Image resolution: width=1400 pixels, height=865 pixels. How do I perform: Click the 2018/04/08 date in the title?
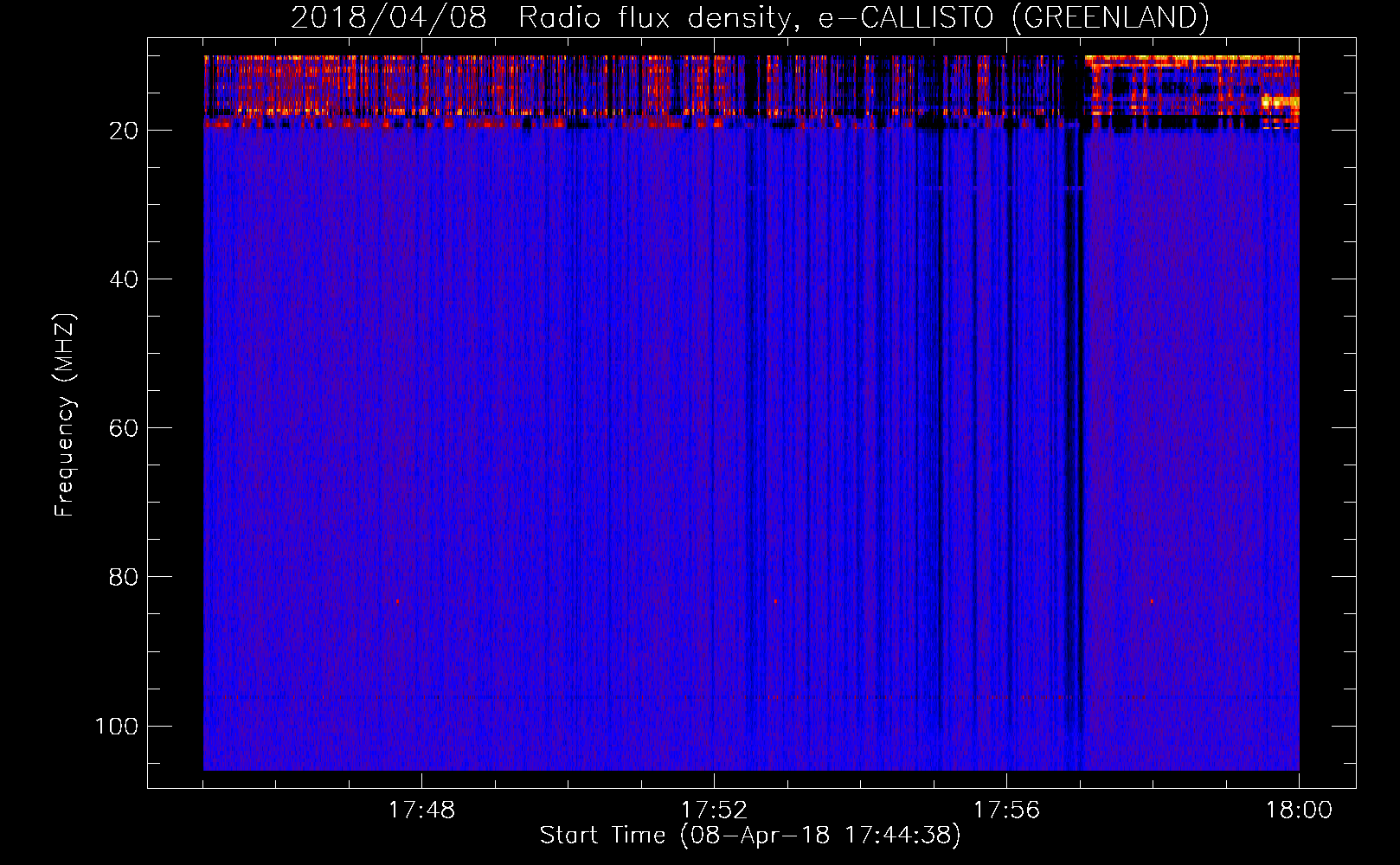coord(389,17)
